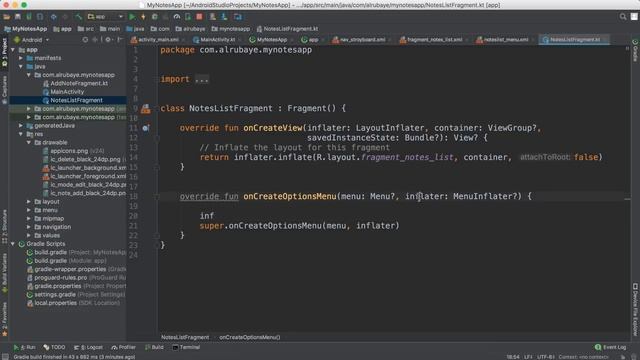Viewport: 640px width, 360px height.
Task: Click the class gutter icon beside NotesListFragment
Action: tap(146, 109)
